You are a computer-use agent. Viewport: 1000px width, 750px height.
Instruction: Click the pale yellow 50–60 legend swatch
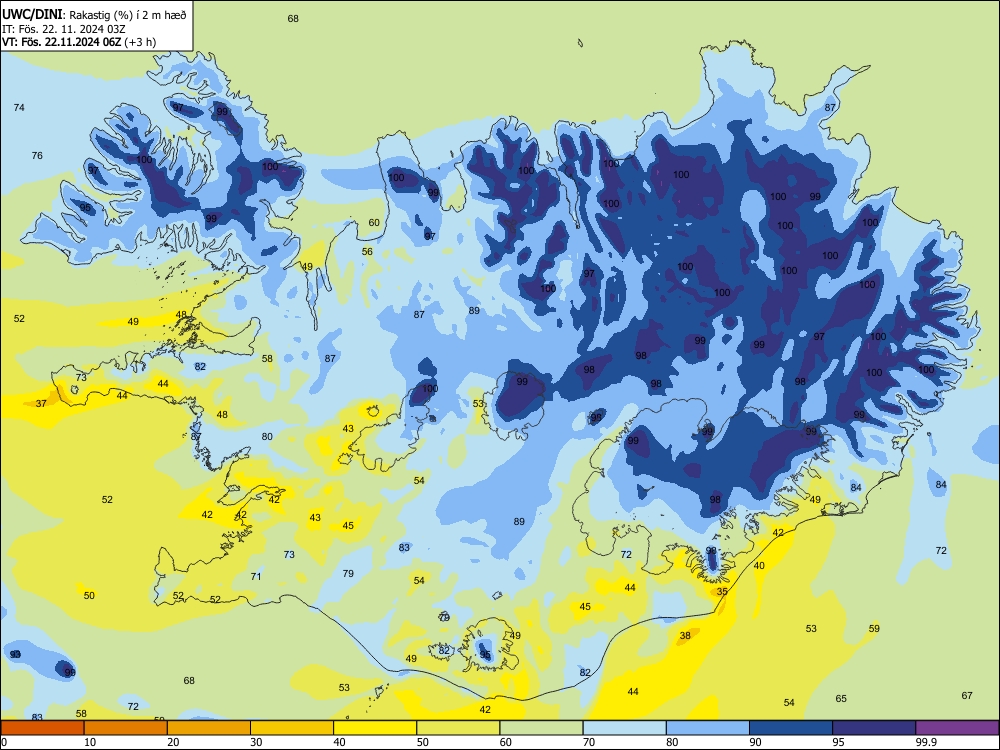[x=458, y=728]
